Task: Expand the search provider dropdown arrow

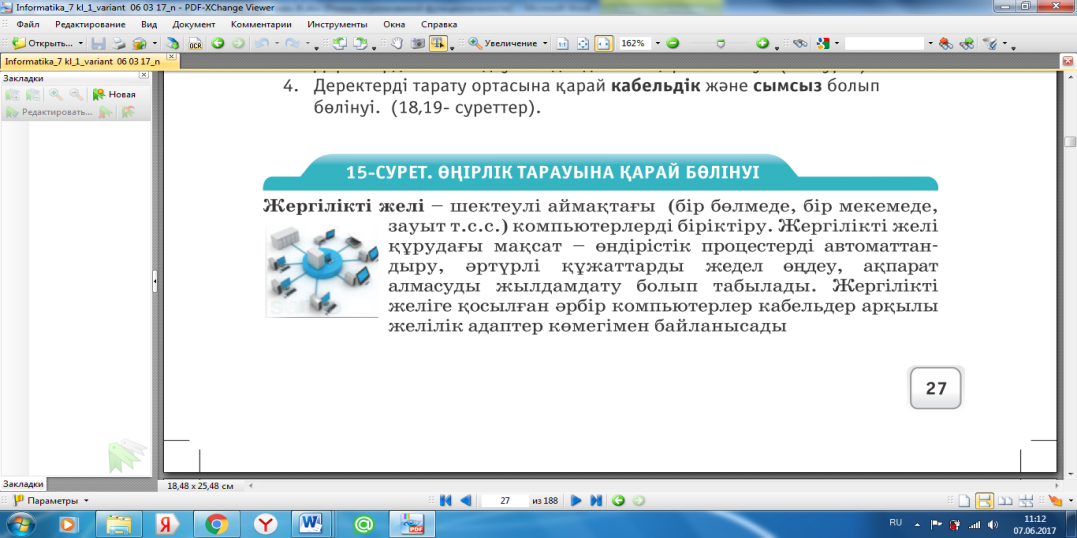Action: (x=837, y=43)
